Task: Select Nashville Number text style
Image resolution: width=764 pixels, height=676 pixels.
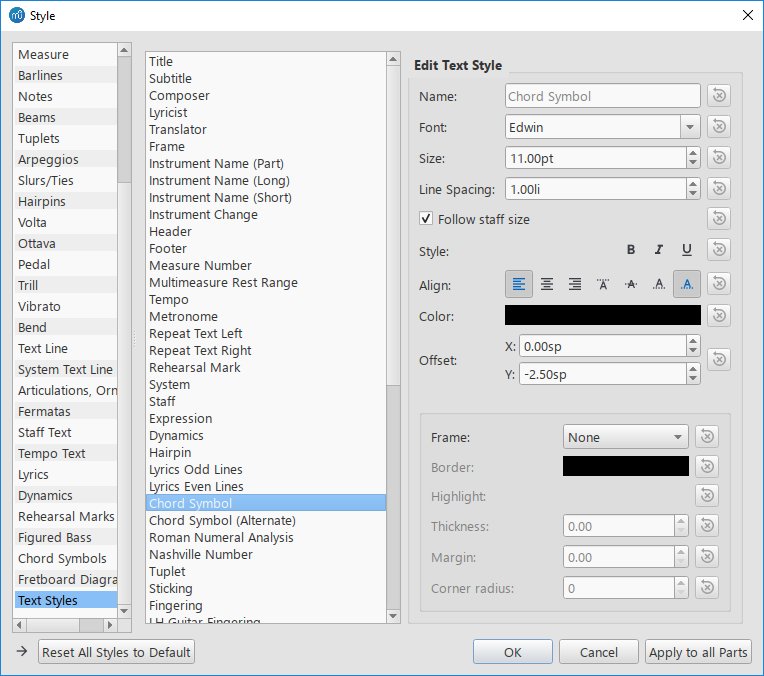Action: pyautogui.click(x=266, y=555)
